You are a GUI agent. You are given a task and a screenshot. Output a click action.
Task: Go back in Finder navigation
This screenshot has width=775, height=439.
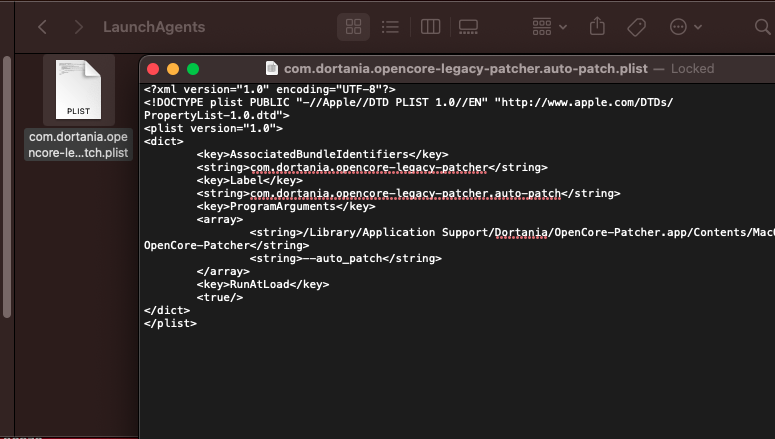point(43,27)
